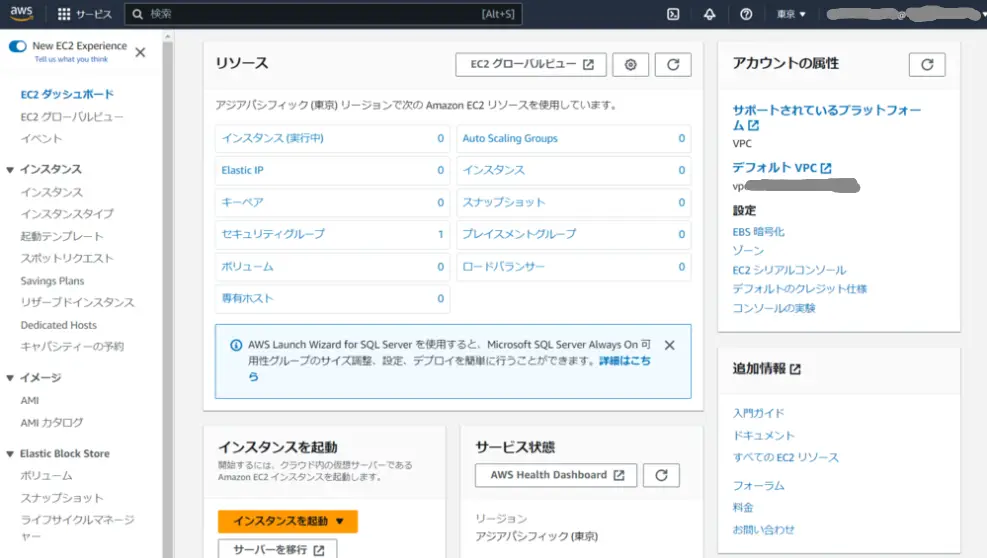The width and height of the screenshot is (987, 558).
Task: Click the external link icon after サポートされているプラットフォーム
Action: pyautogui.click(x=753, y=125)
